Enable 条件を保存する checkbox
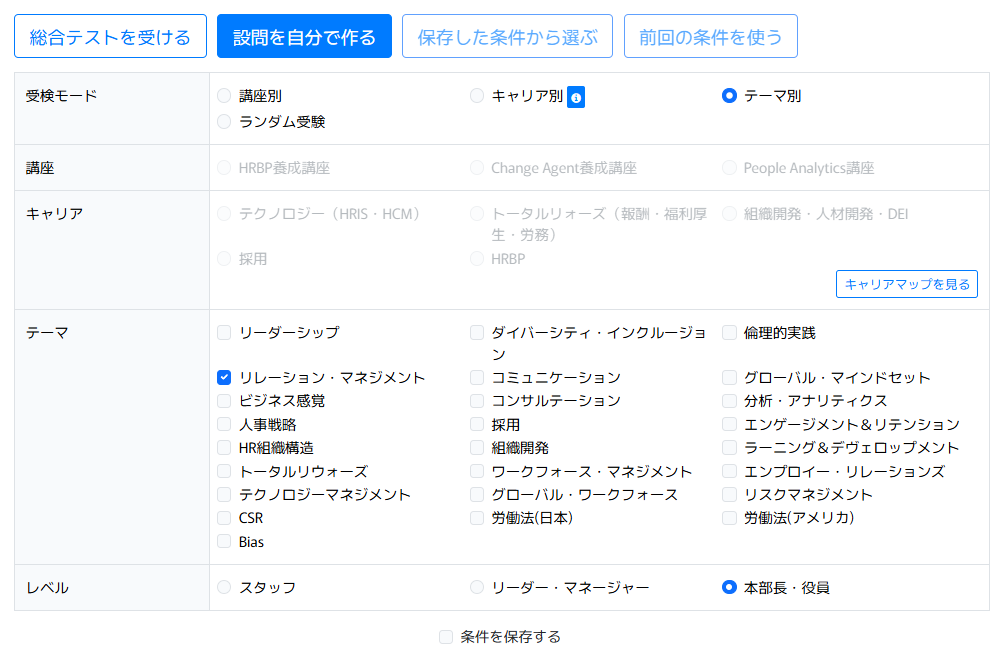The image size is (997, 658). [446, 637]
